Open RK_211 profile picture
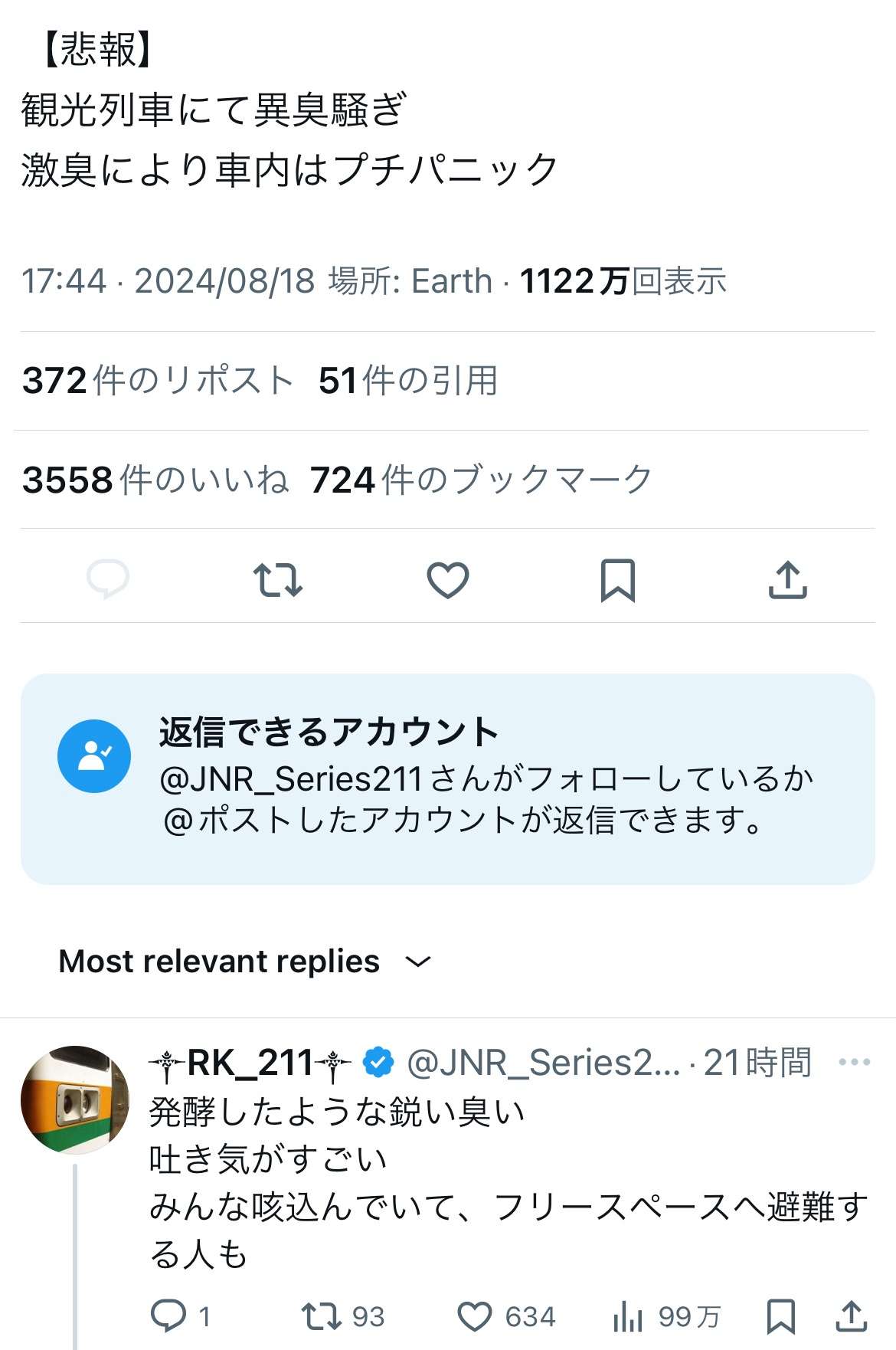Viewport: 896px width, 1350px height. 75,1099
